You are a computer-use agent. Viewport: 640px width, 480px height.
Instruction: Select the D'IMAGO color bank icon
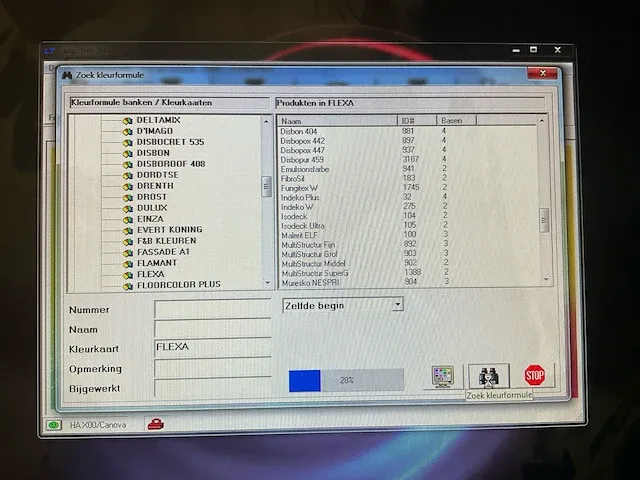click(x=128, y=131)
